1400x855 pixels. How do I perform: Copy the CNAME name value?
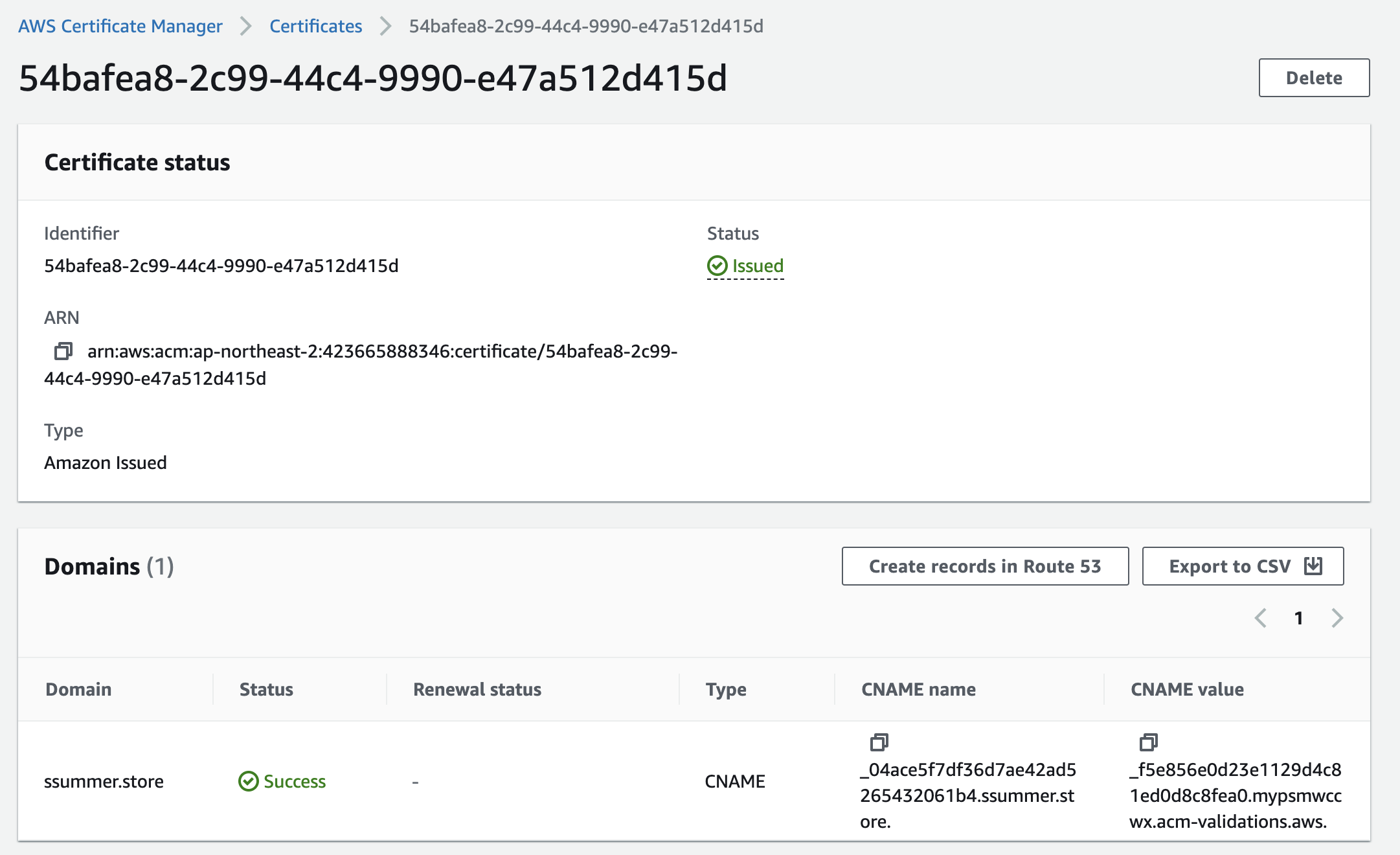879,742
